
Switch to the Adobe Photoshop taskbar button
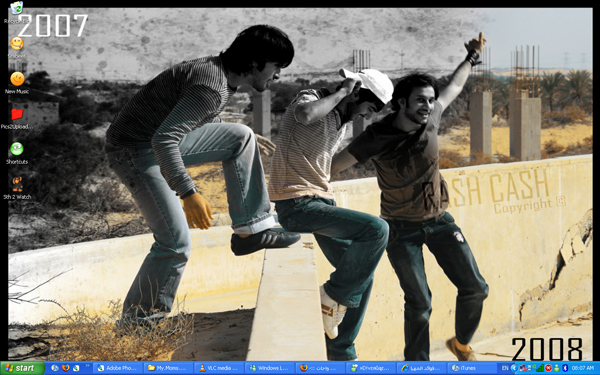118,368
